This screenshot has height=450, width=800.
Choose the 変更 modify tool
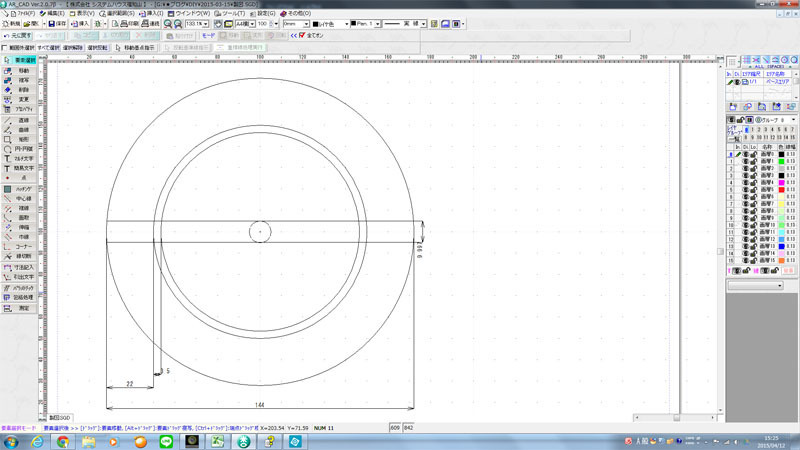(x=19, y=99)
